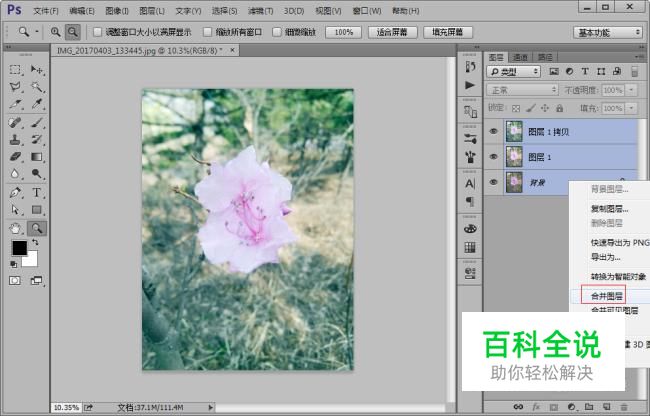
Task: Select the Eraser tool
Action: click(x=15, y=157)
